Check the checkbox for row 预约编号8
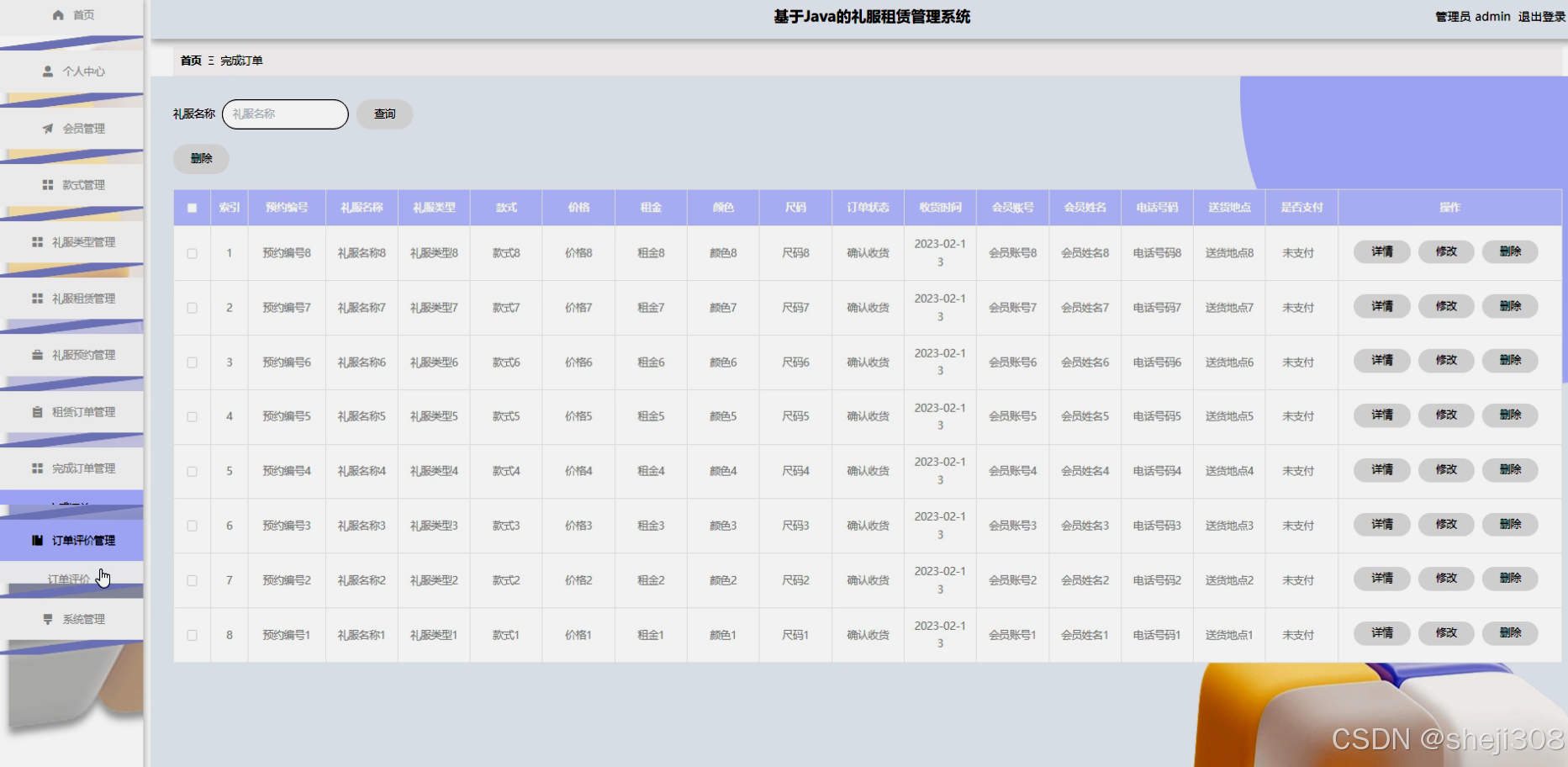Image resolution: width=1568 pixels, height=767 pixels. tap(191, 252)
